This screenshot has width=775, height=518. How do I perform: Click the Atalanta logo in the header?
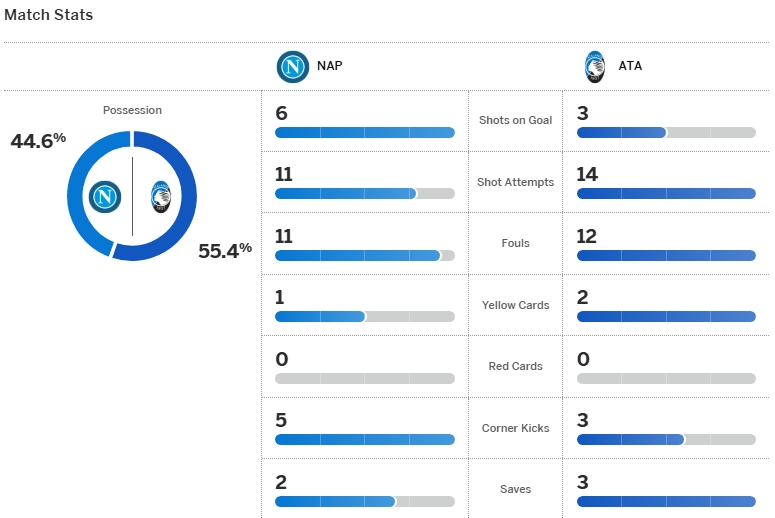(595, 67)
